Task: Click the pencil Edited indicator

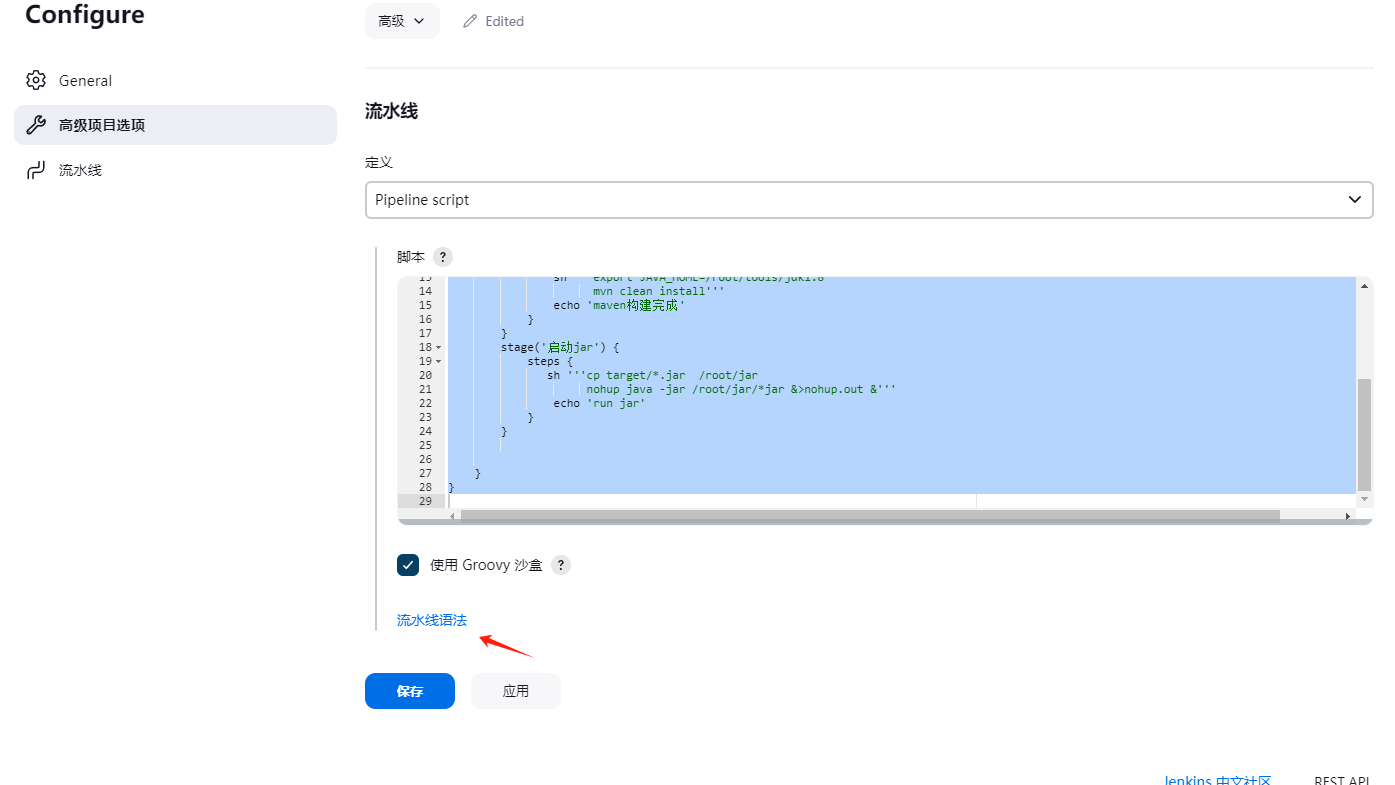Action: [x=493, y=21]
